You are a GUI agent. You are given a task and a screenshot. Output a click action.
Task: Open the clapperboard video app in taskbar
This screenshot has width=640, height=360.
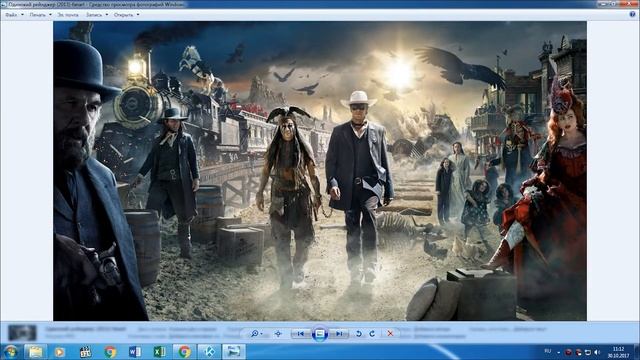coord(85,351)
